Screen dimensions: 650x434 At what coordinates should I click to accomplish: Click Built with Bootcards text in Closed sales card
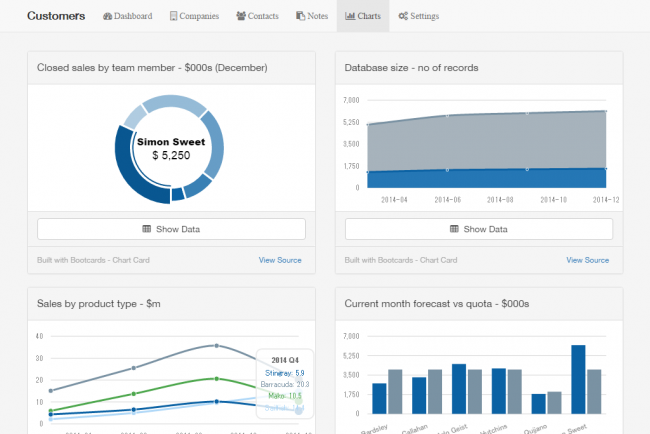pyautogui.click(x=93, y=260)
